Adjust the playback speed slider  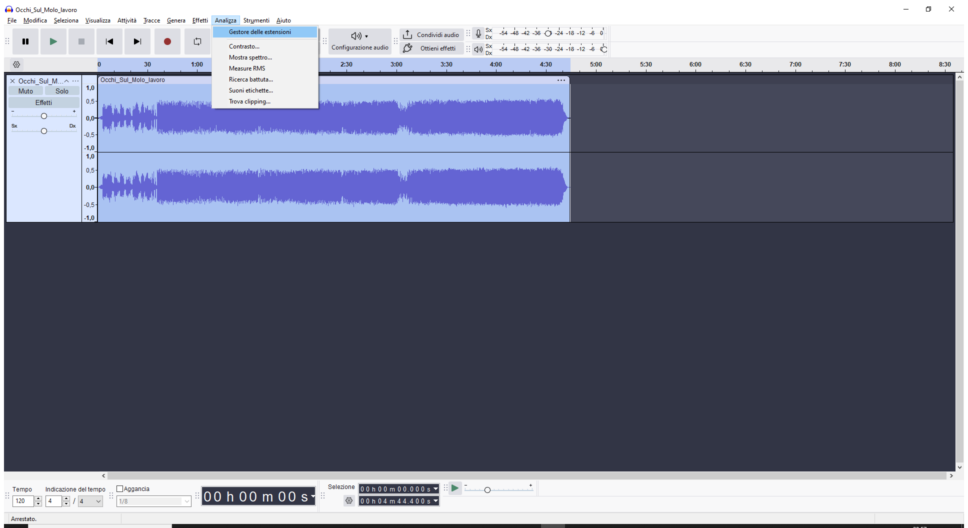tap(487, 490)
